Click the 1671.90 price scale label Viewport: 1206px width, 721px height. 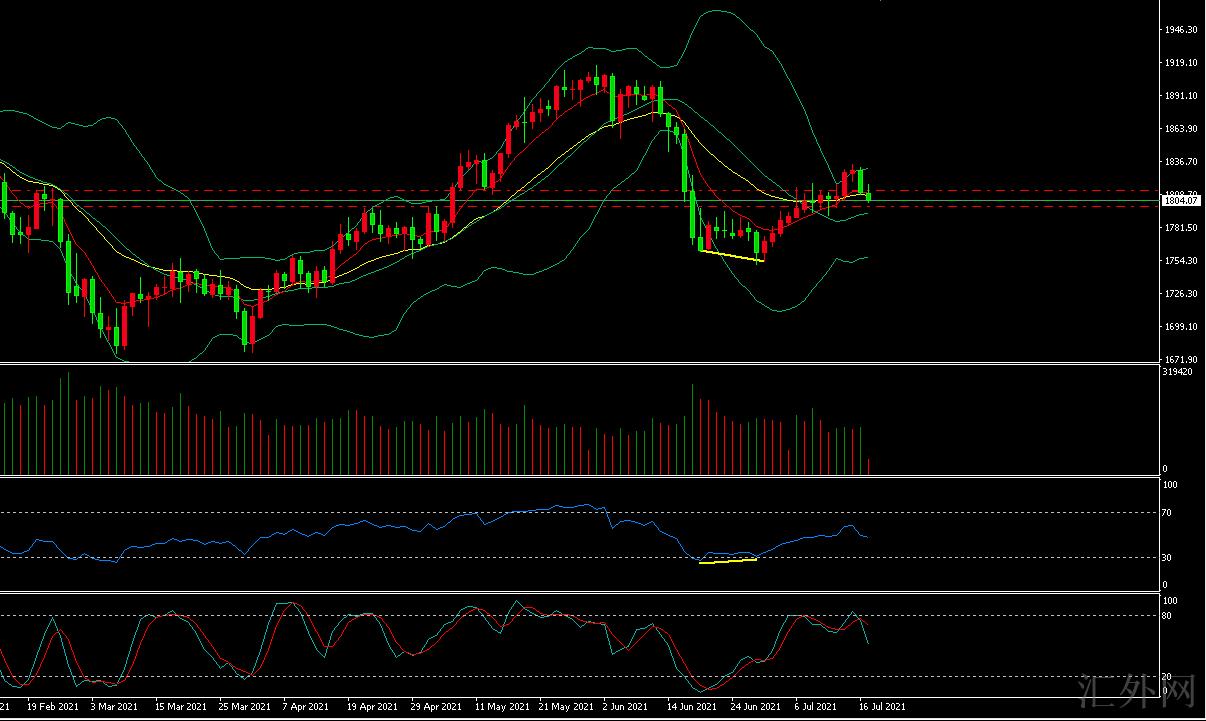(x=1181, y=360)
